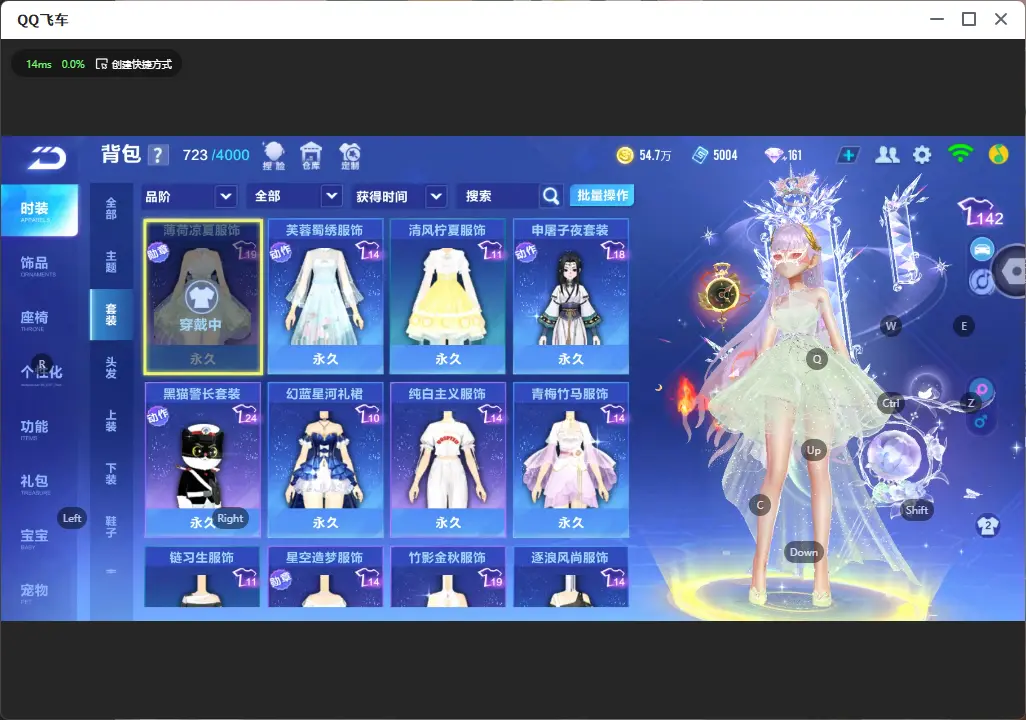Screen dimensions: 1026x720
Task: Open the 仓库 warehouse icon
Action: pyautogui.click(x=311, y=156)
